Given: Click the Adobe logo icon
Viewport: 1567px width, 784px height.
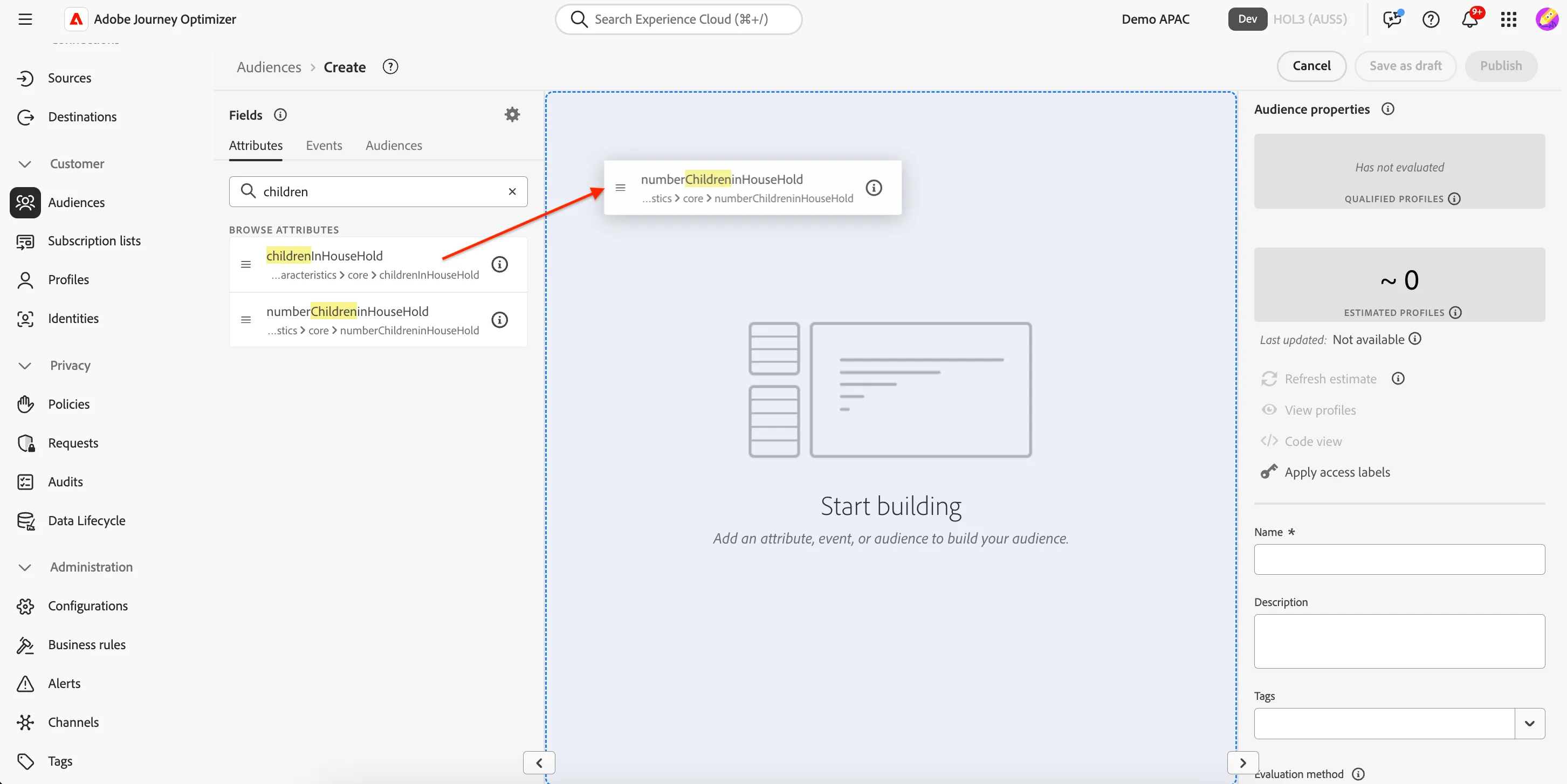Looking at the screenshot, I should [x=76, y=19].
